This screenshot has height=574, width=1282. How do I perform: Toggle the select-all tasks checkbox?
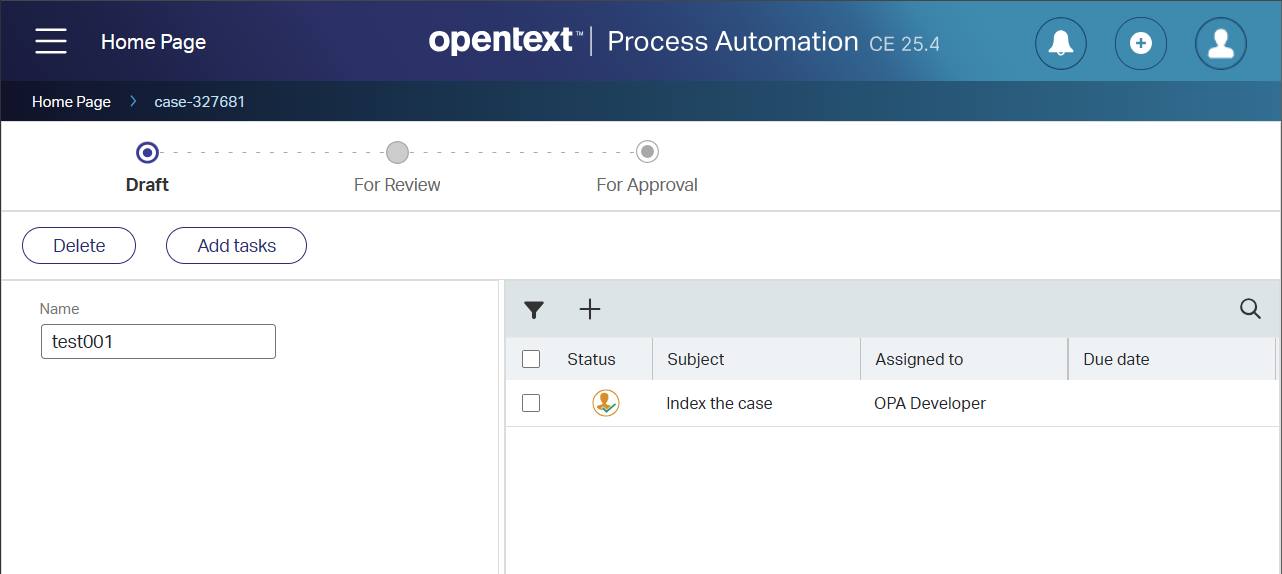[531, 359]
